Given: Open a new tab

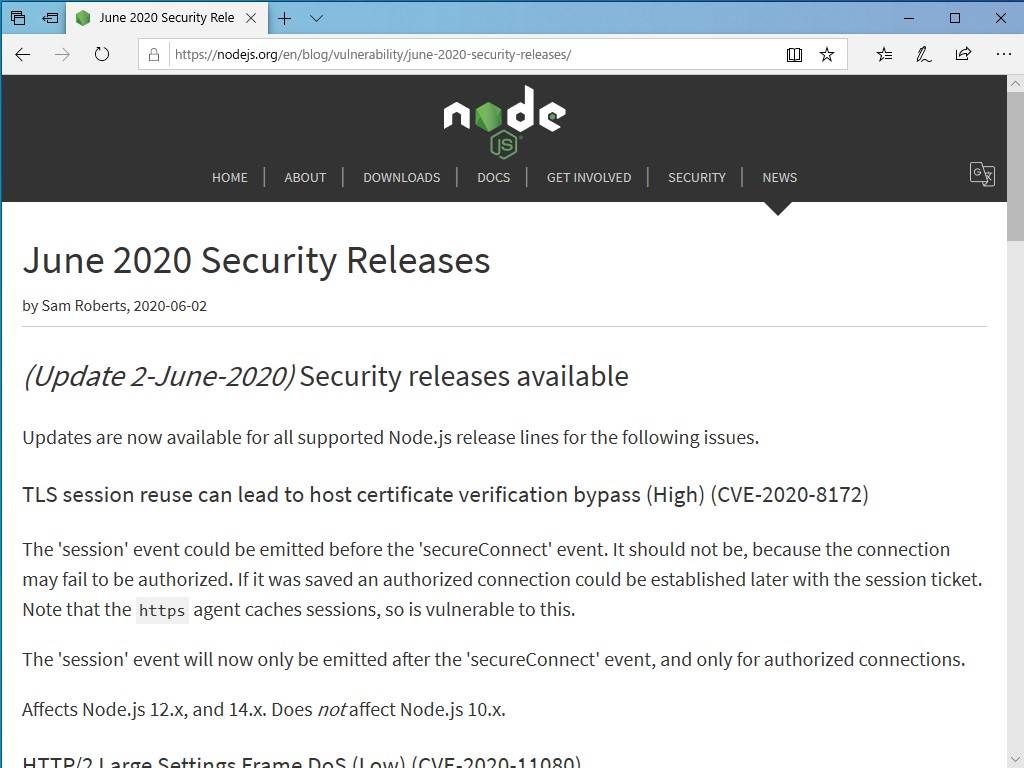Looking at the screenshot, I should pyautogui.click(x=285, y=18).
